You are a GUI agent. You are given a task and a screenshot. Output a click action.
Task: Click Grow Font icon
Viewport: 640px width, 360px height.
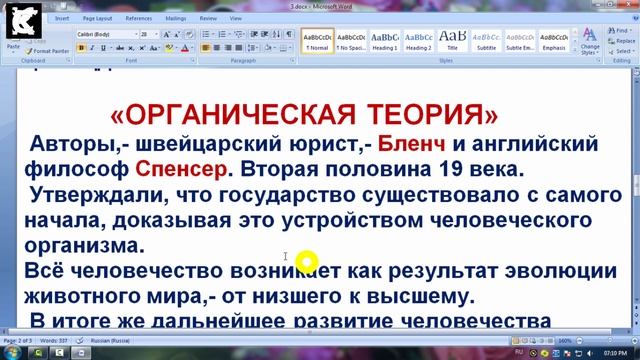point(167,35)
